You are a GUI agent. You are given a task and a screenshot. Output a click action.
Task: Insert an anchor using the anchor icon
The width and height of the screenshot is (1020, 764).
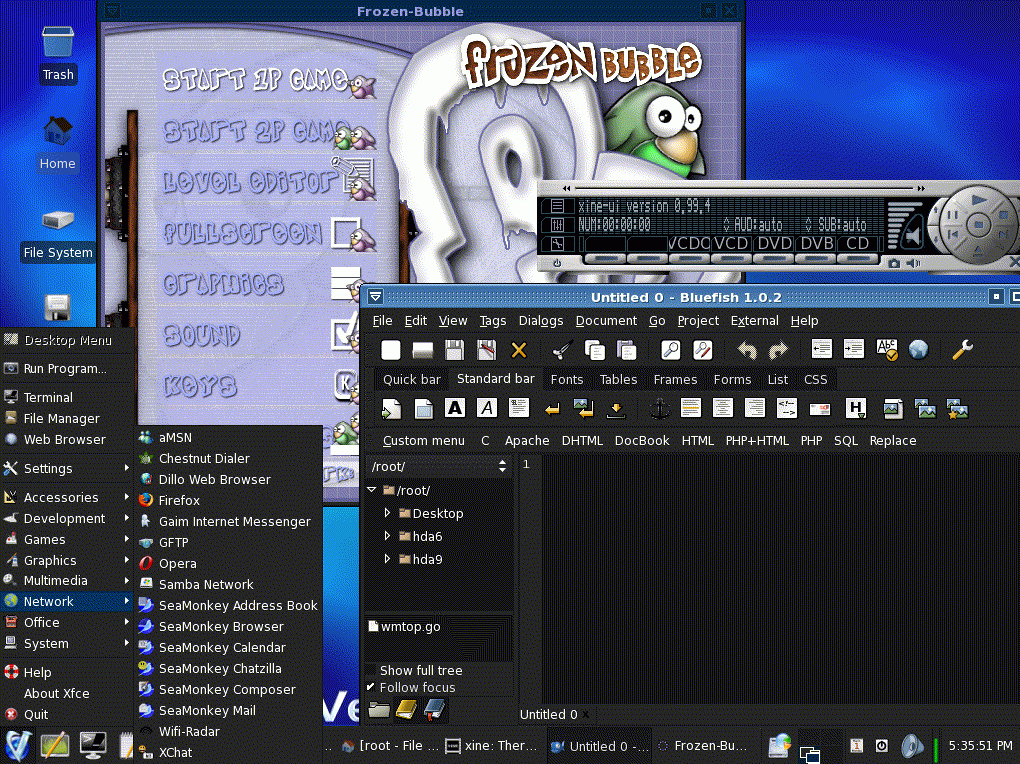coord(658,408)
